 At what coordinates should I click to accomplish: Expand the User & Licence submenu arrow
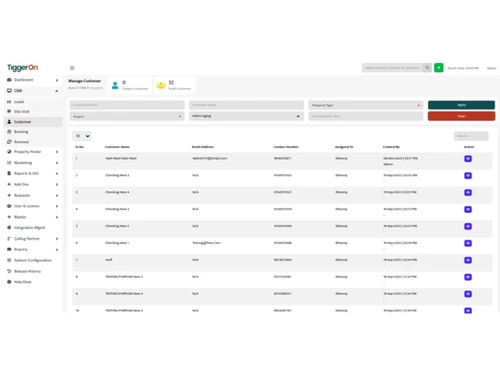point(57,206)
